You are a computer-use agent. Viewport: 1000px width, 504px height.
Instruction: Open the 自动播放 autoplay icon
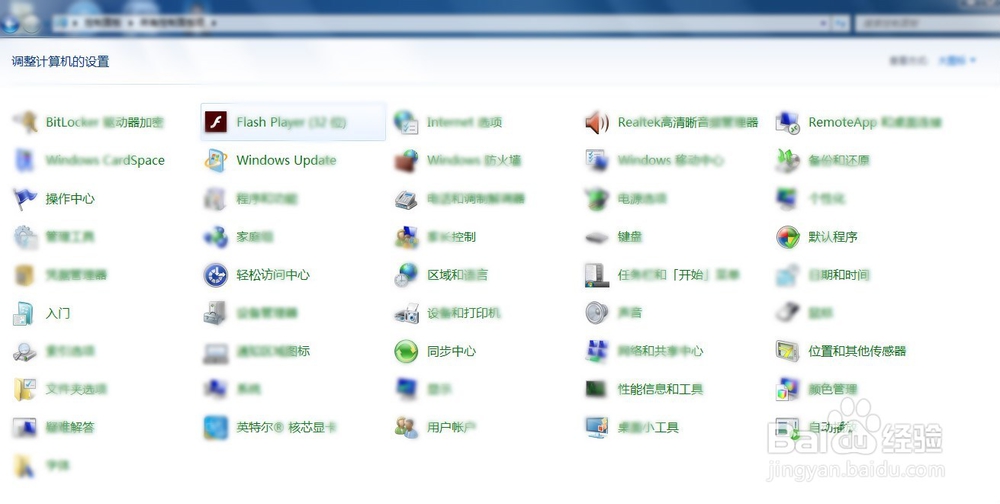tap(788, 428)
